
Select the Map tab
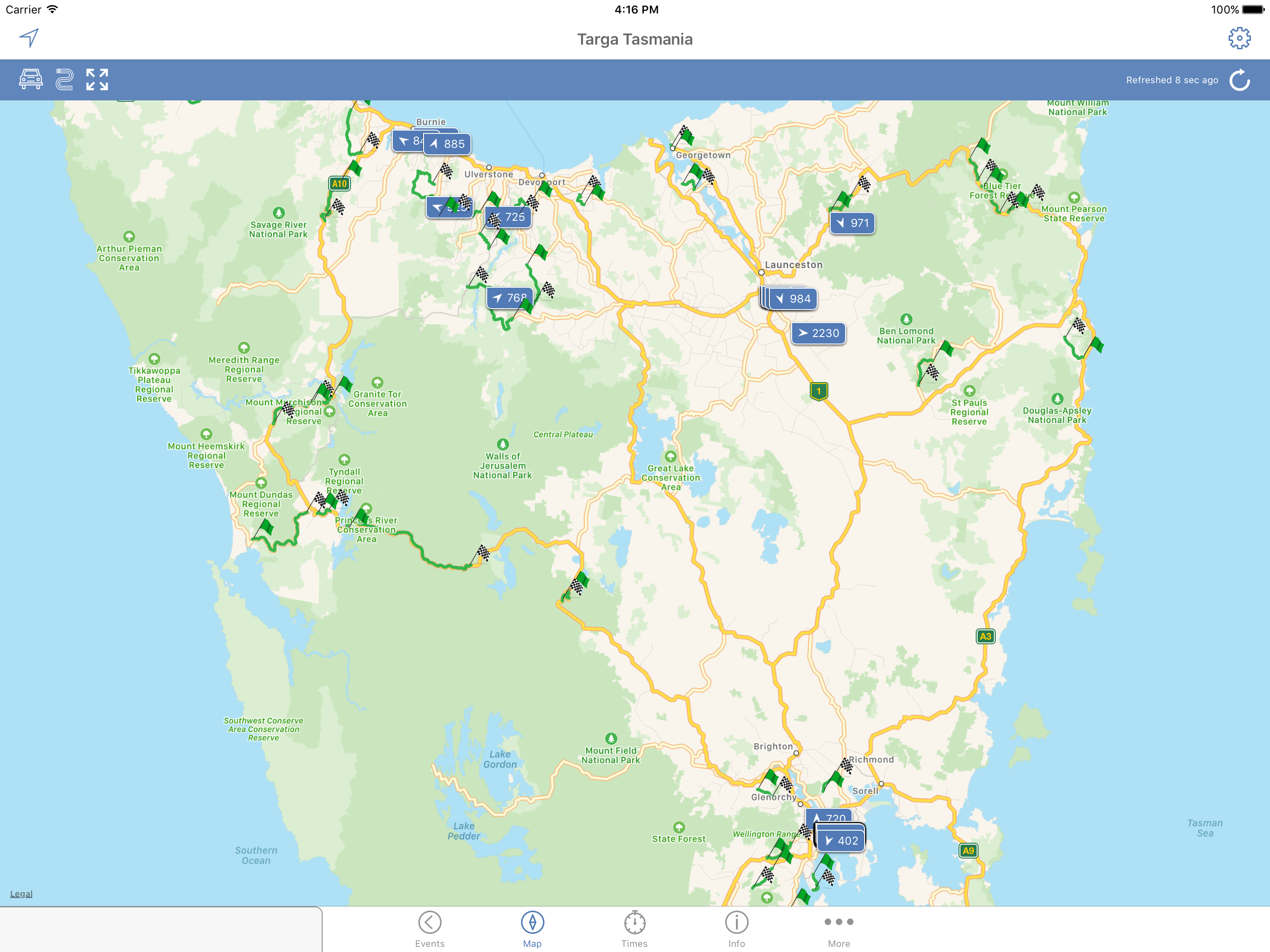tap(532, 929)
